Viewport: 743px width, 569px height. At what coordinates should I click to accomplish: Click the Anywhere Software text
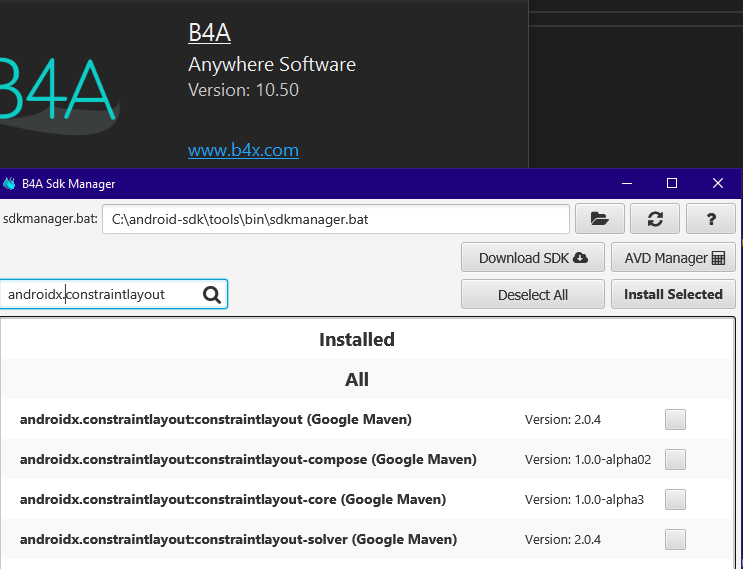pos(272,64)
